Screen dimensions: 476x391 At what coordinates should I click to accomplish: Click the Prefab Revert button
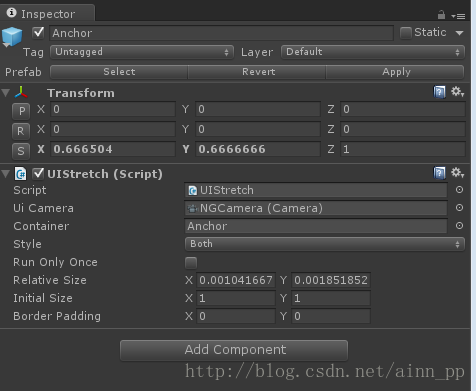pyautogui.click(x=257, y=72)
